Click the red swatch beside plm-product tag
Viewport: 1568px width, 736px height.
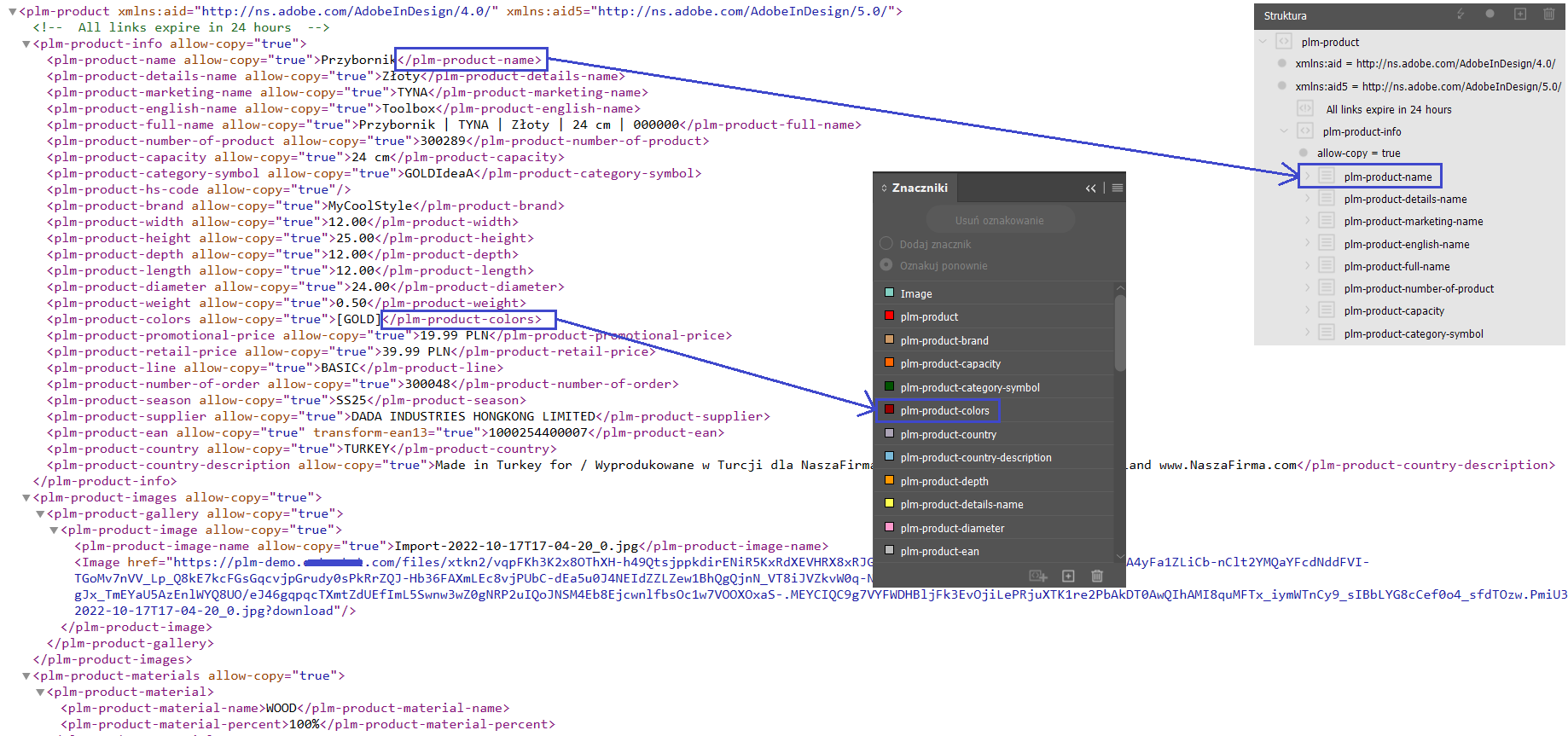pyautogui.click(x=889, y=316)
